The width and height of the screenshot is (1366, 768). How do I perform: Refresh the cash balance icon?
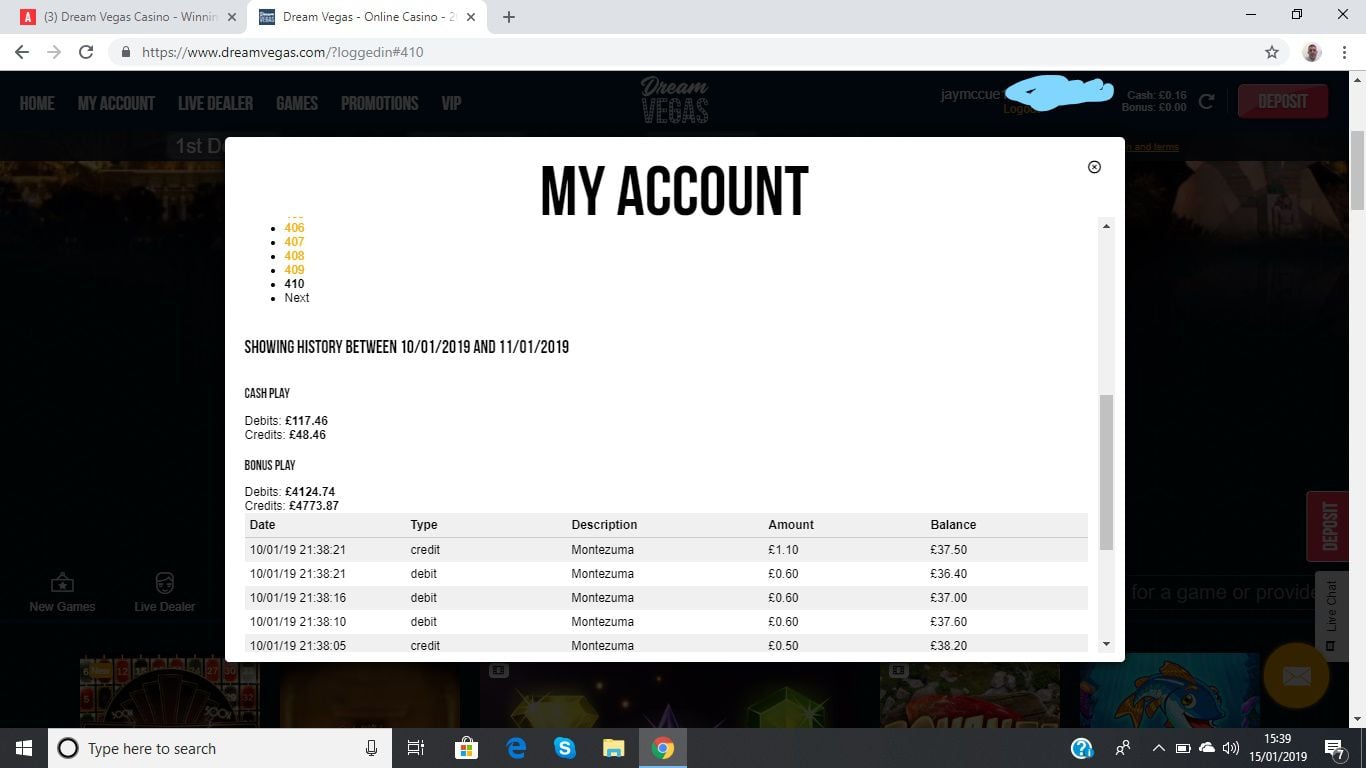(x=1207, y=101)
